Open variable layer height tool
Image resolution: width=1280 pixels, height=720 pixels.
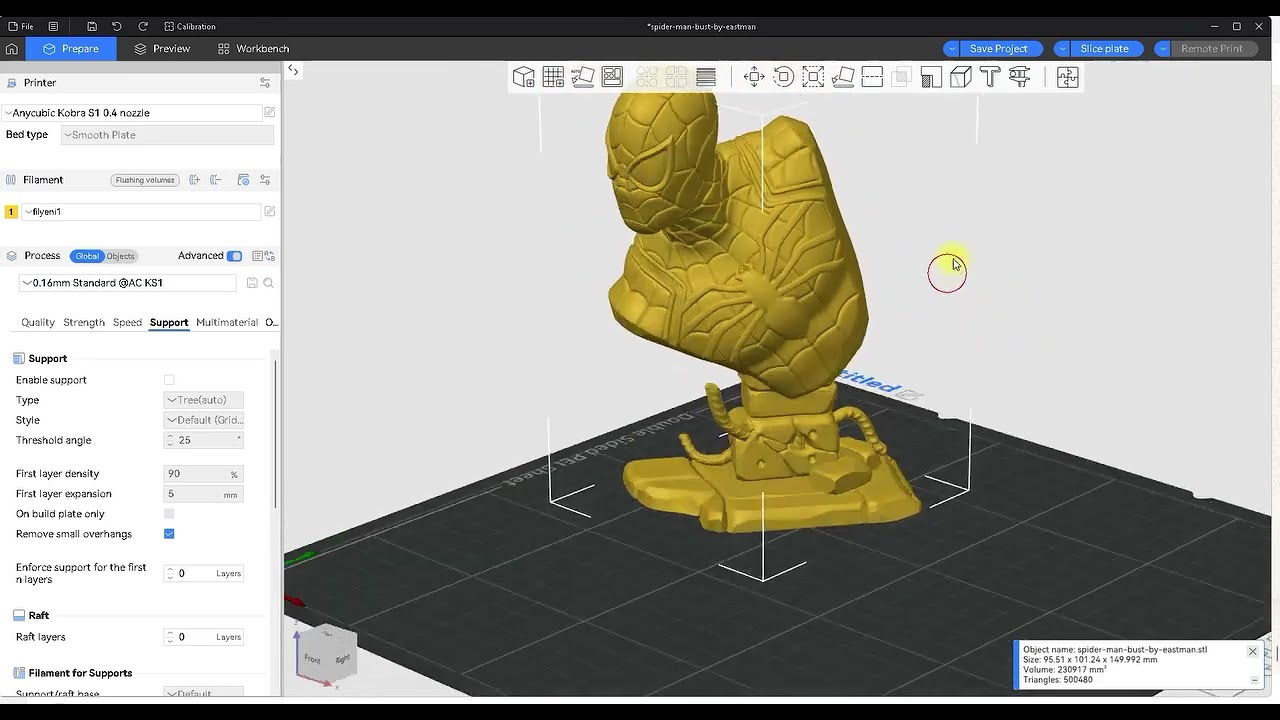(706, 77)
